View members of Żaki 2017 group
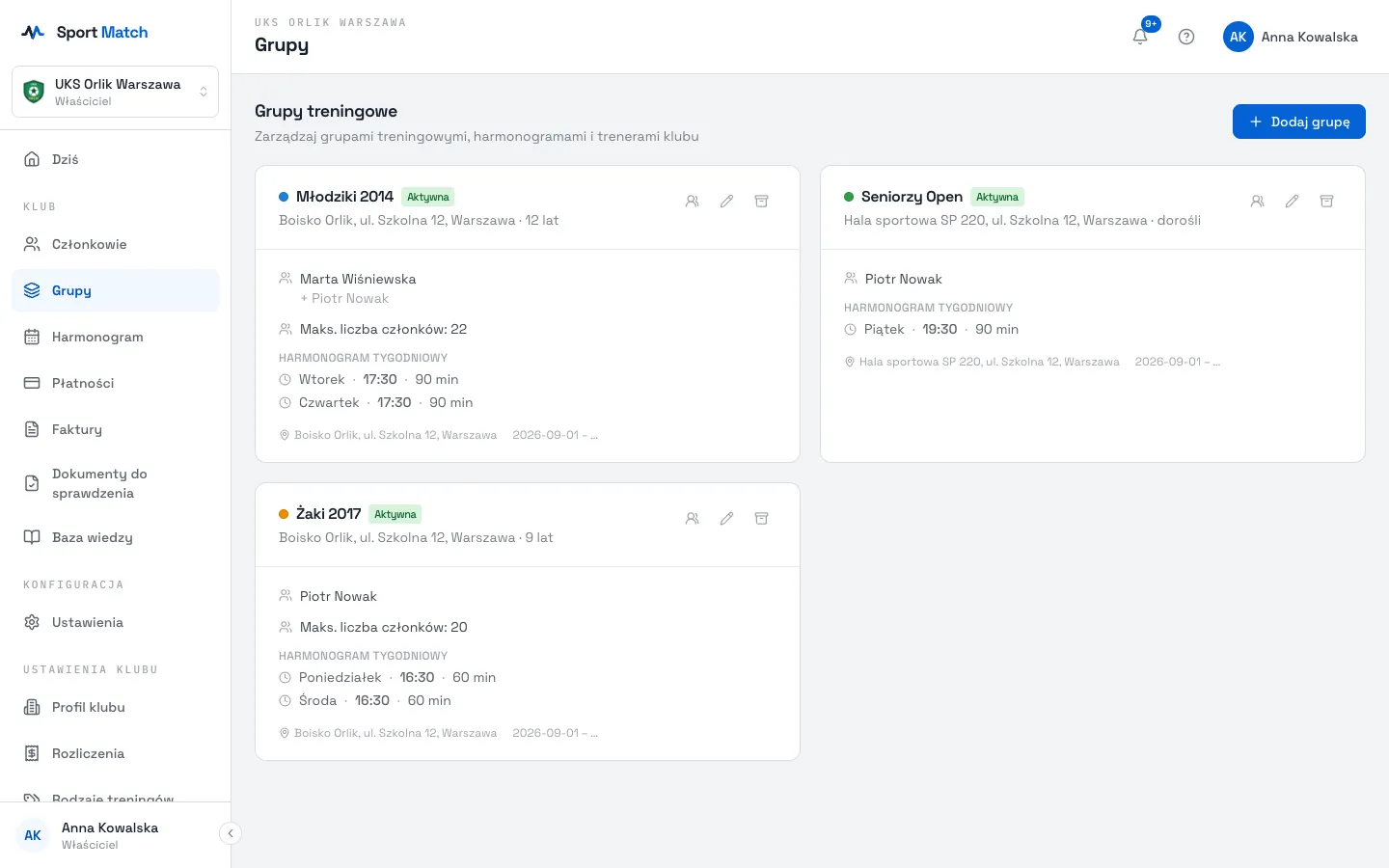Screen dimensions: 1389x868 point(693,519)
